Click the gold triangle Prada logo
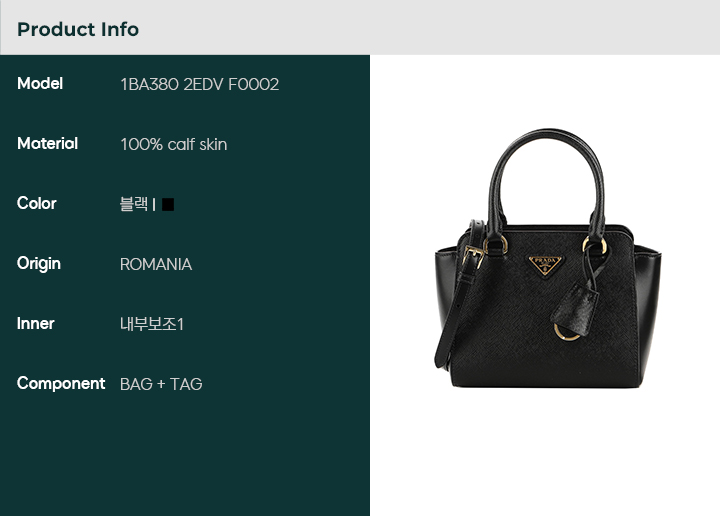The image size is (720, 516). click(x=546, y=265)
